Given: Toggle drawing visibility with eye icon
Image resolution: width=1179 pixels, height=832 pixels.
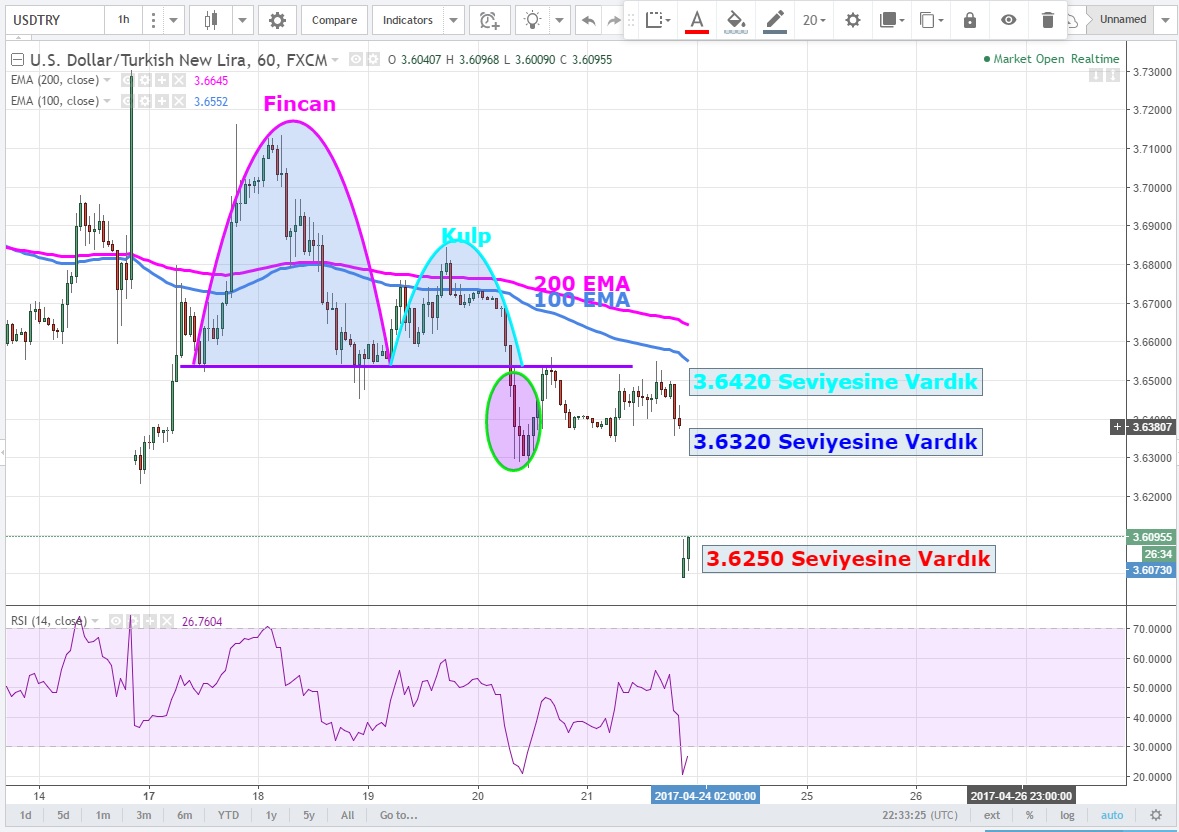Looking at the screenshot, I should [1009, 20].
